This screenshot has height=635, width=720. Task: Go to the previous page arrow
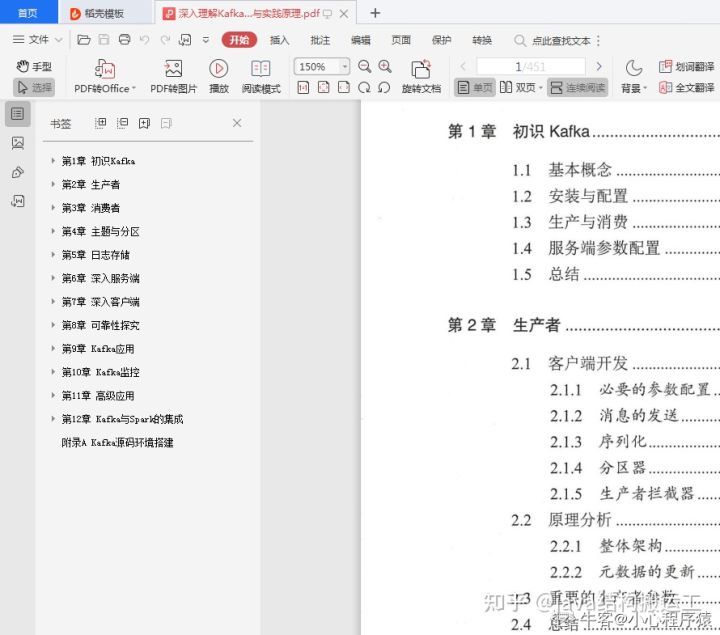463,67
